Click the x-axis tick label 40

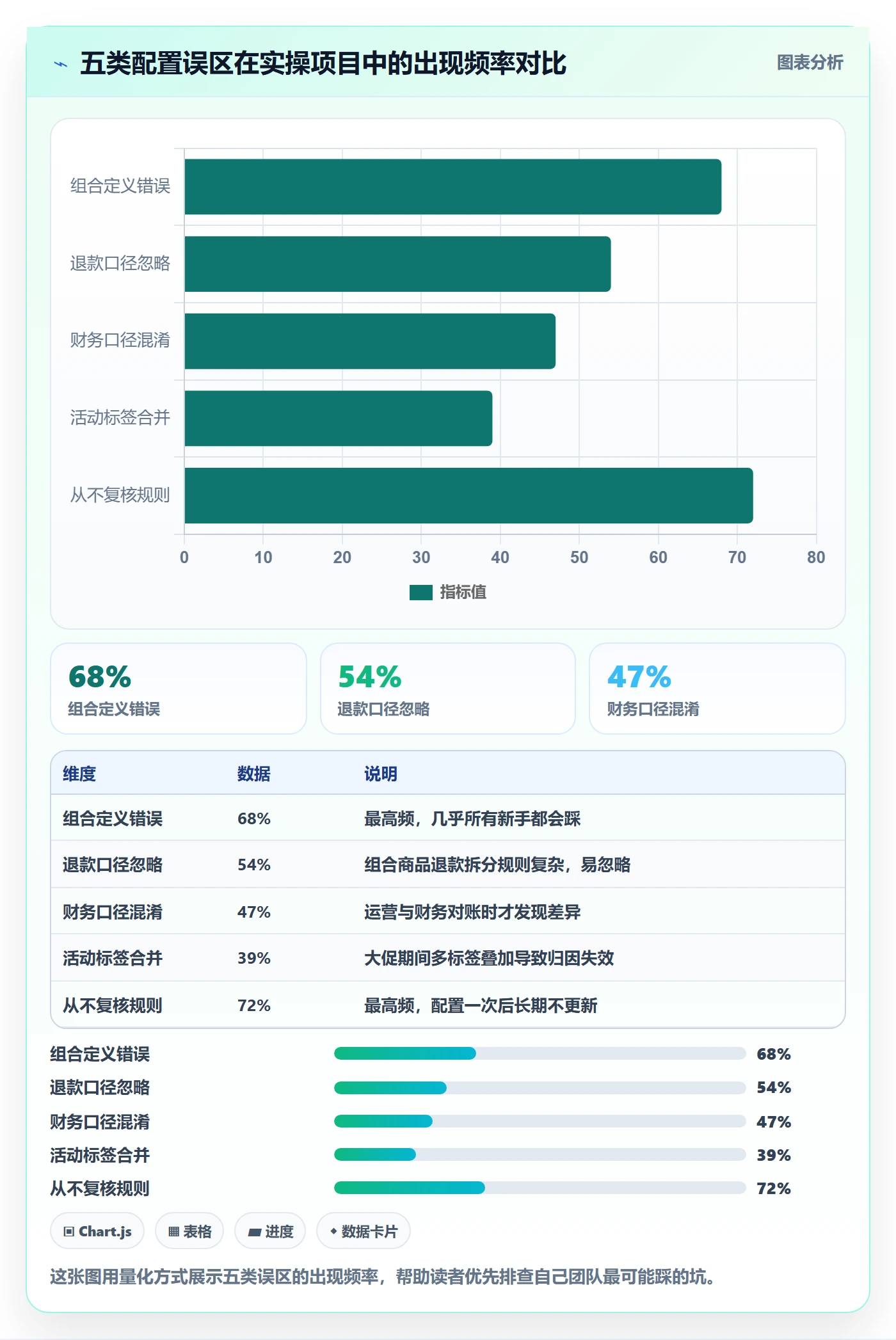click(500, 557)
